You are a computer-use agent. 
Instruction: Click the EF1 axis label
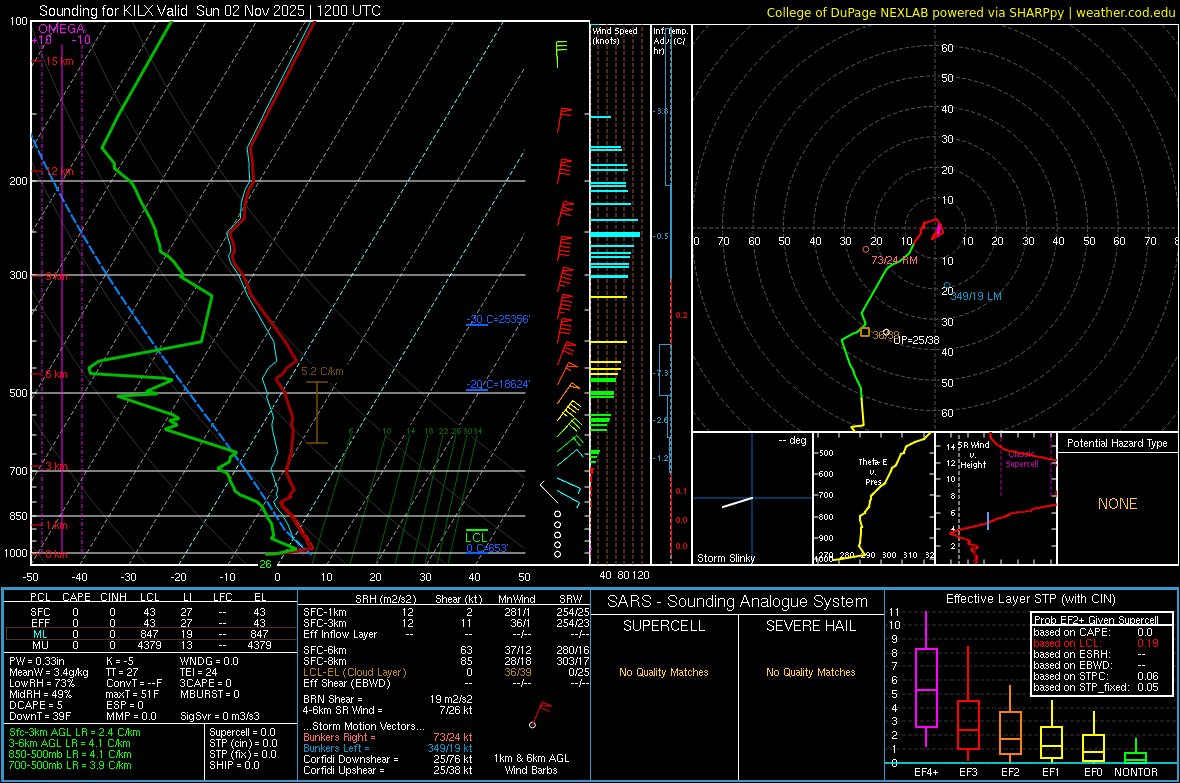pyautogui.click(x=1051, y=772)
